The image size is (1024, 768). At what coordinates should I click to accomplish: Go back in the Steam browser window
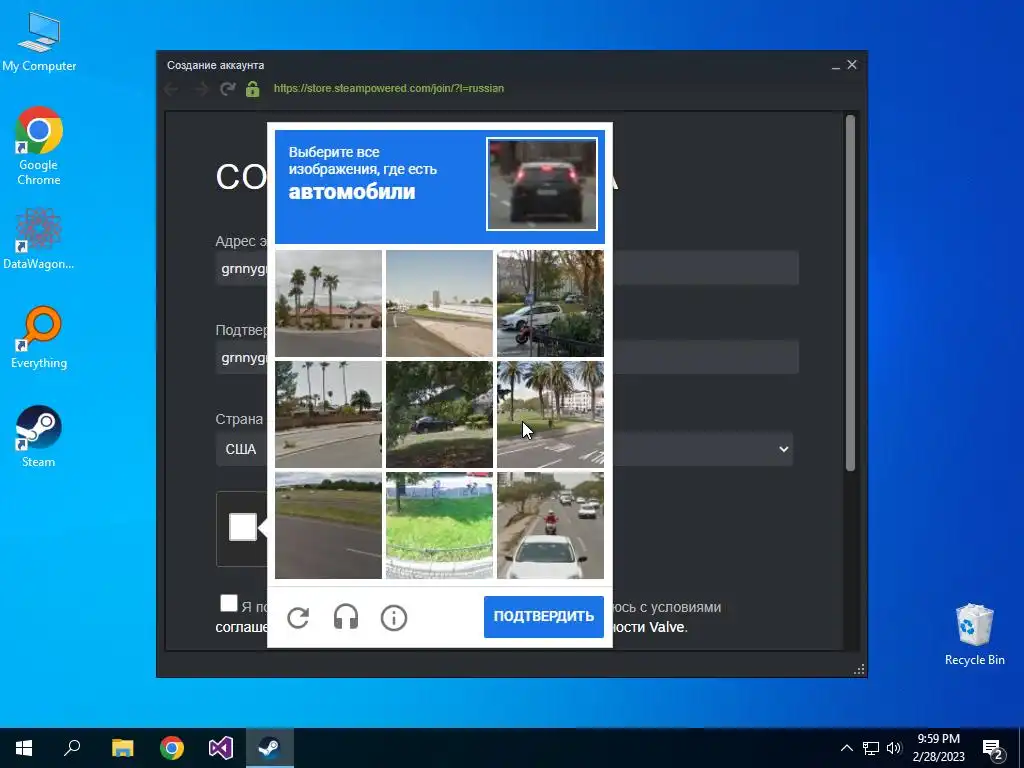tap(171, 89)
